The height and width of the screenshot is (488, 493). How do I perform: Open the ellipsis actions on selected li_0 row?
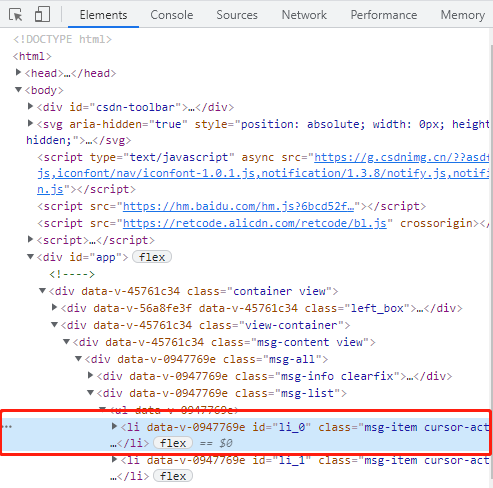[8, 427]
